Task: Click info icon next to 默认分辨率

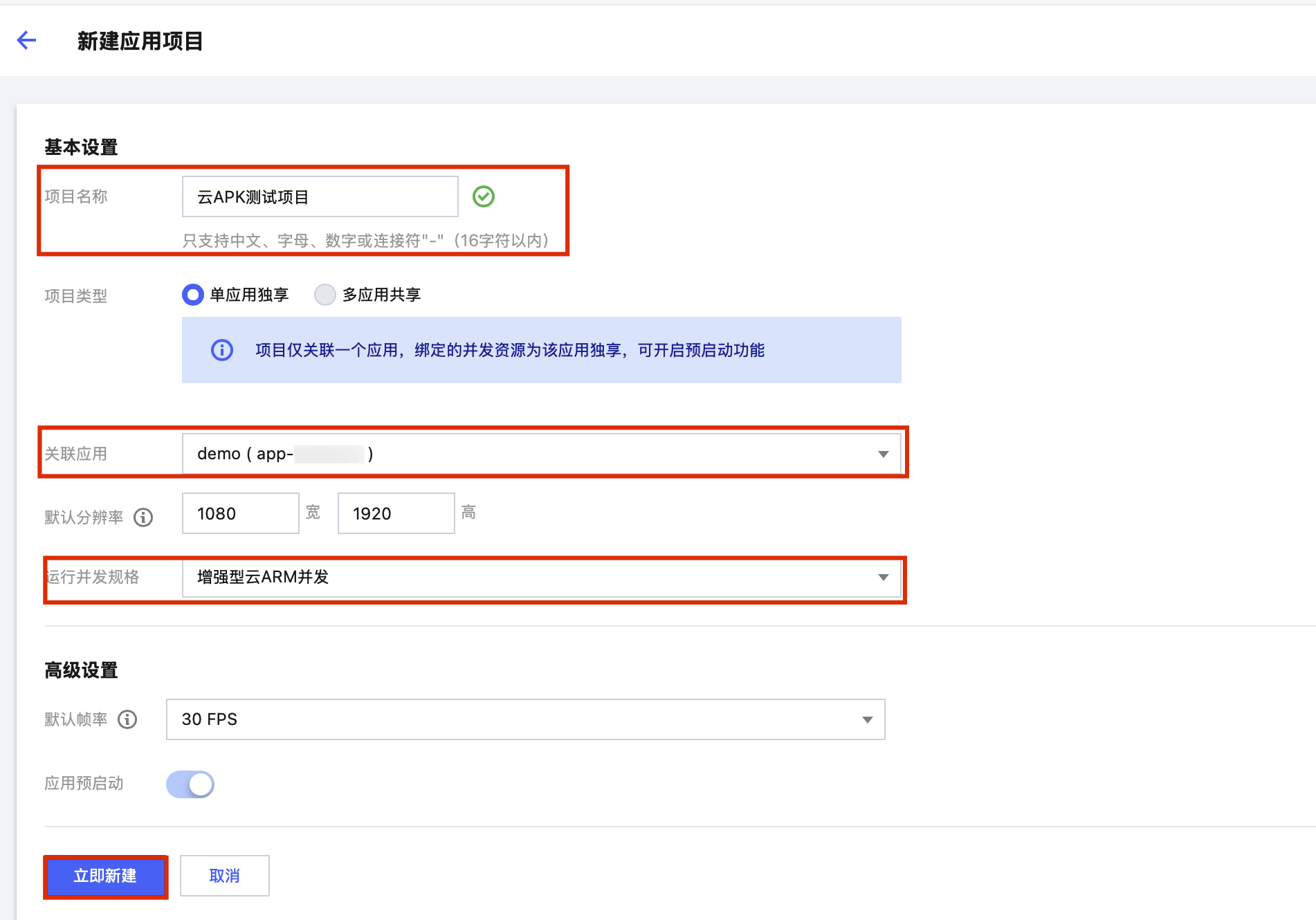Action: pos(143,517)
